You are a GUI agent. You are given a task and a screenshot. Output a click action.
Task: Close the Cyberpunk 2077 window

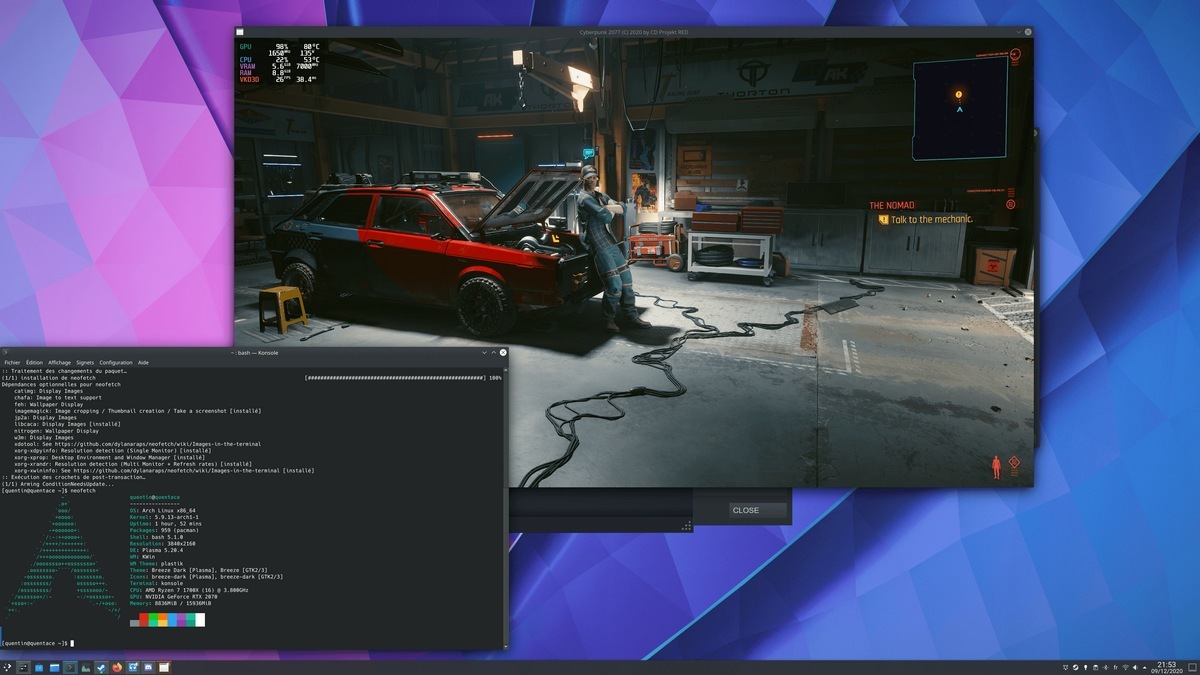point(1027,32)
